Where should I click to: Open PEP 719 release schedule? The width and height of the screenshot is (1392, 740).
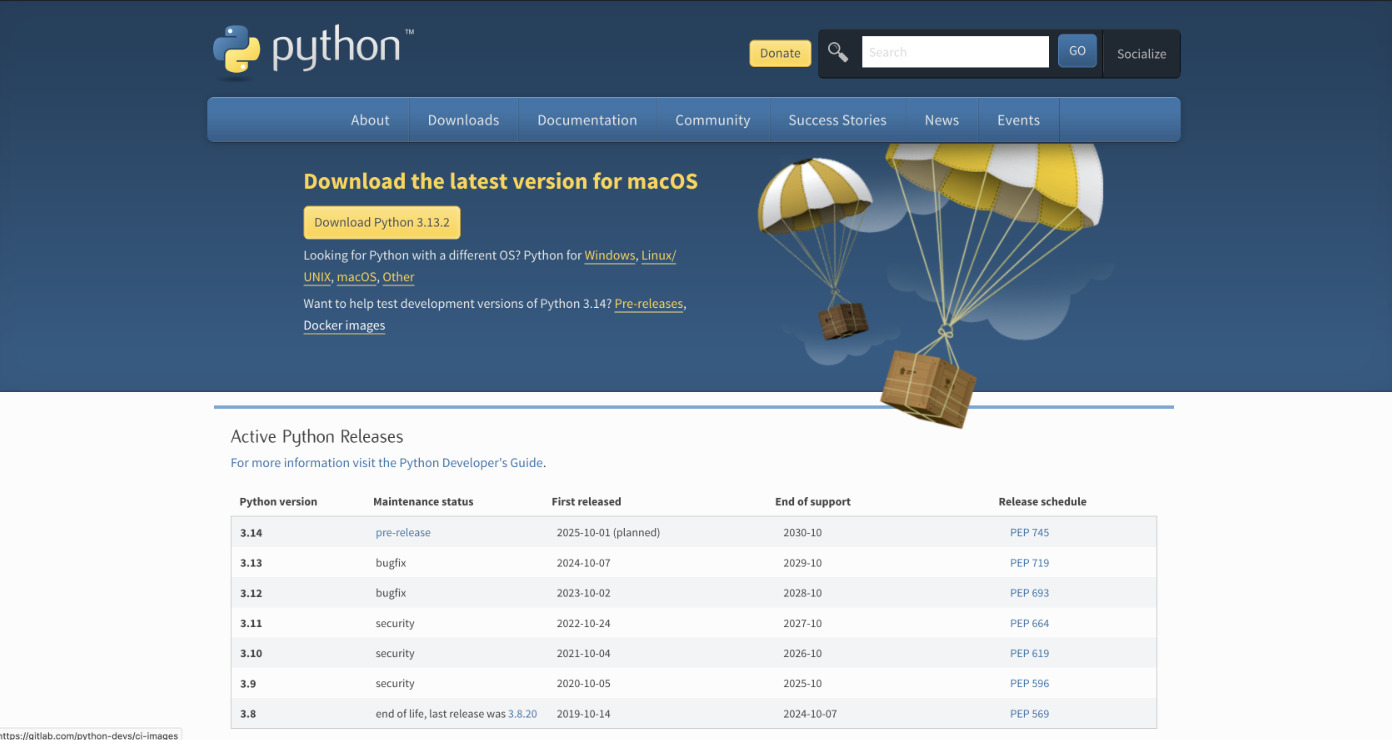point(1029,563)
